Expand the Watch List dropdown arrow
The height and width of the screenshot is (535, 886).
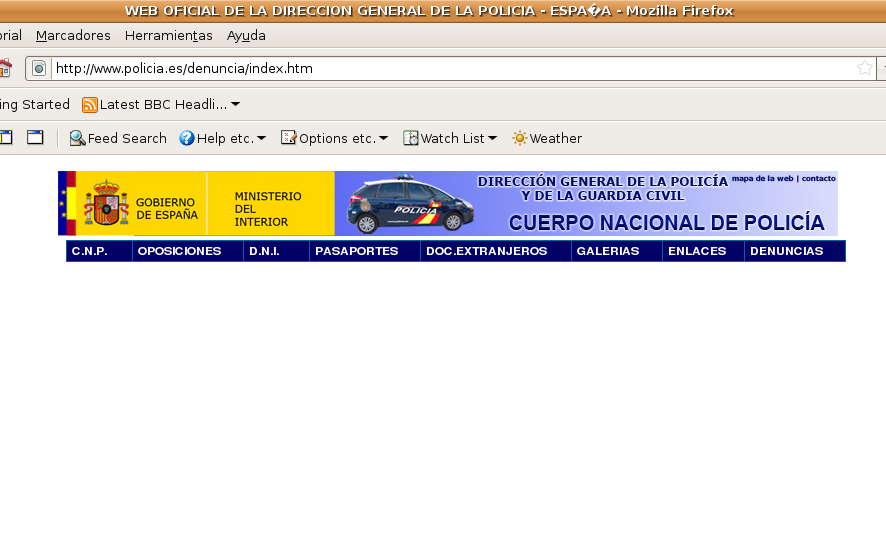[x=492, y=138]
